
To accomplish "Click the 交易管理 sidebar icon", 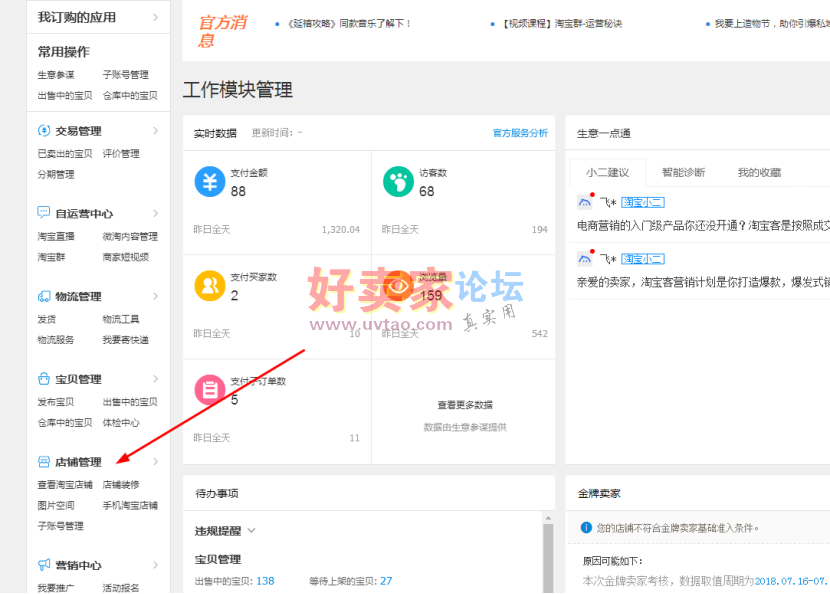I will click(44, 131).
